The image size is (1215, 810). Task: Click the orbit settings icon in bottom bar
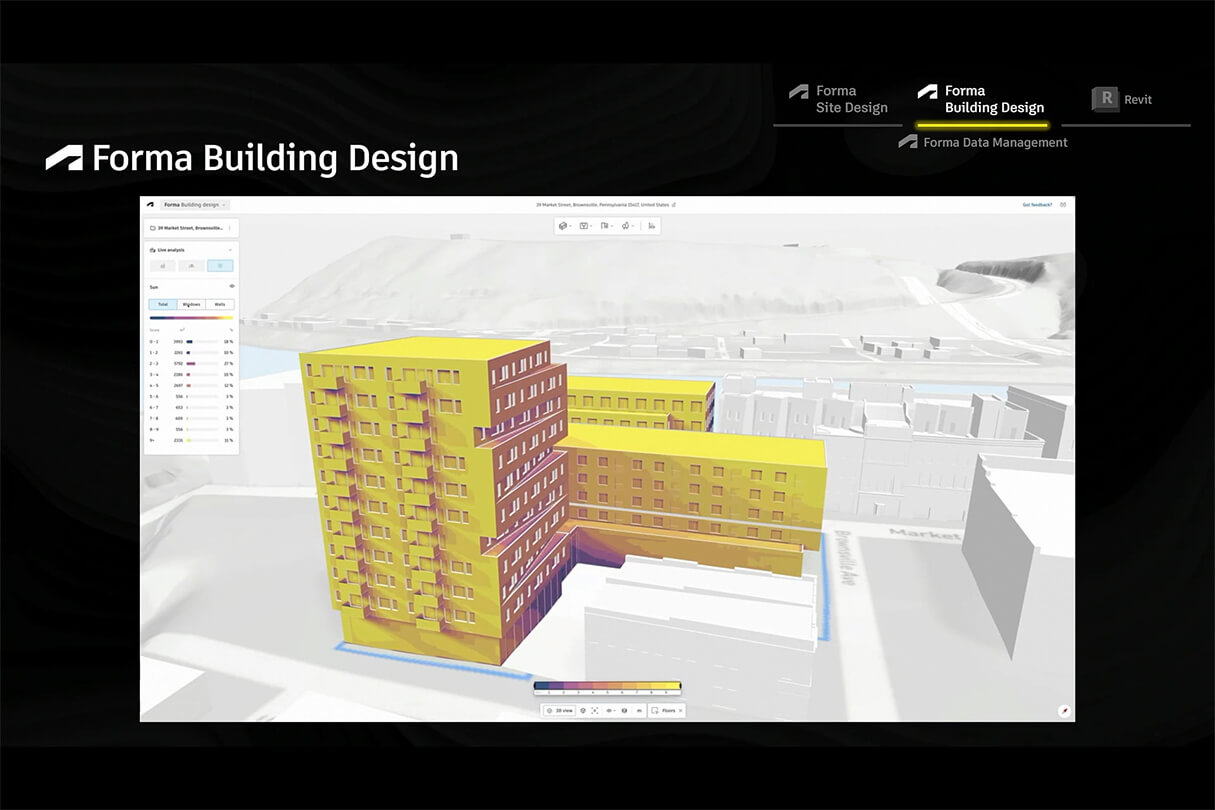pyautogui.click(x=583, y=710)
